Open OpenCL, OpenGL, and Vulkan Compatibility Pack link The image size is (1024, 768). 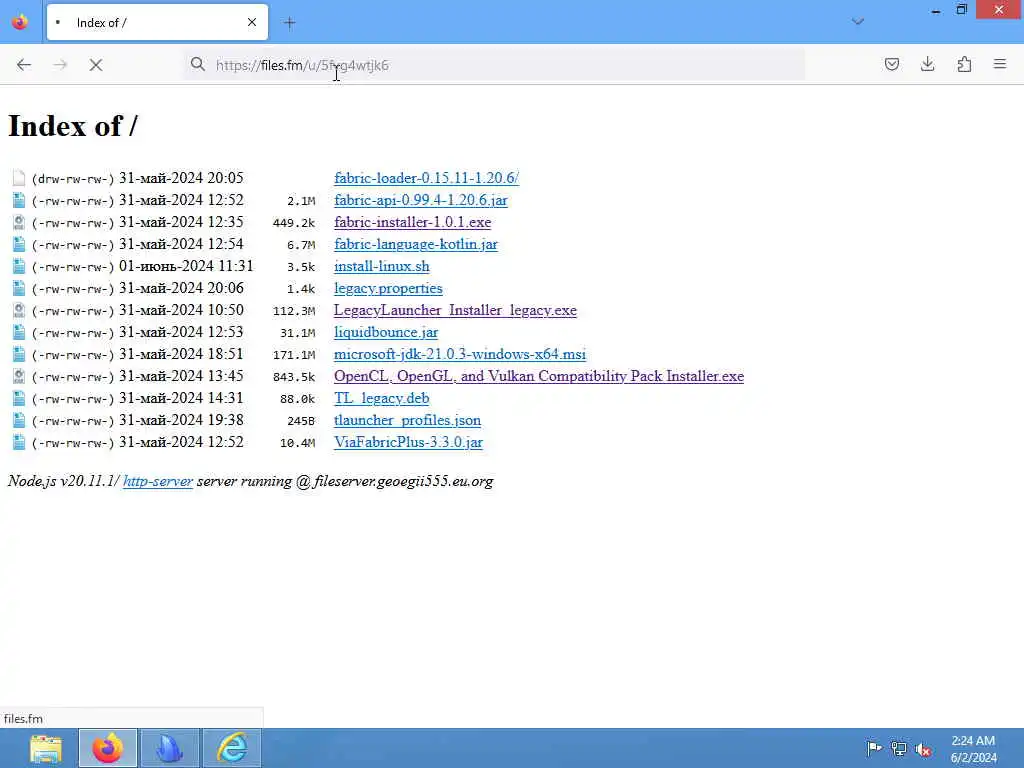click(539, 376)
